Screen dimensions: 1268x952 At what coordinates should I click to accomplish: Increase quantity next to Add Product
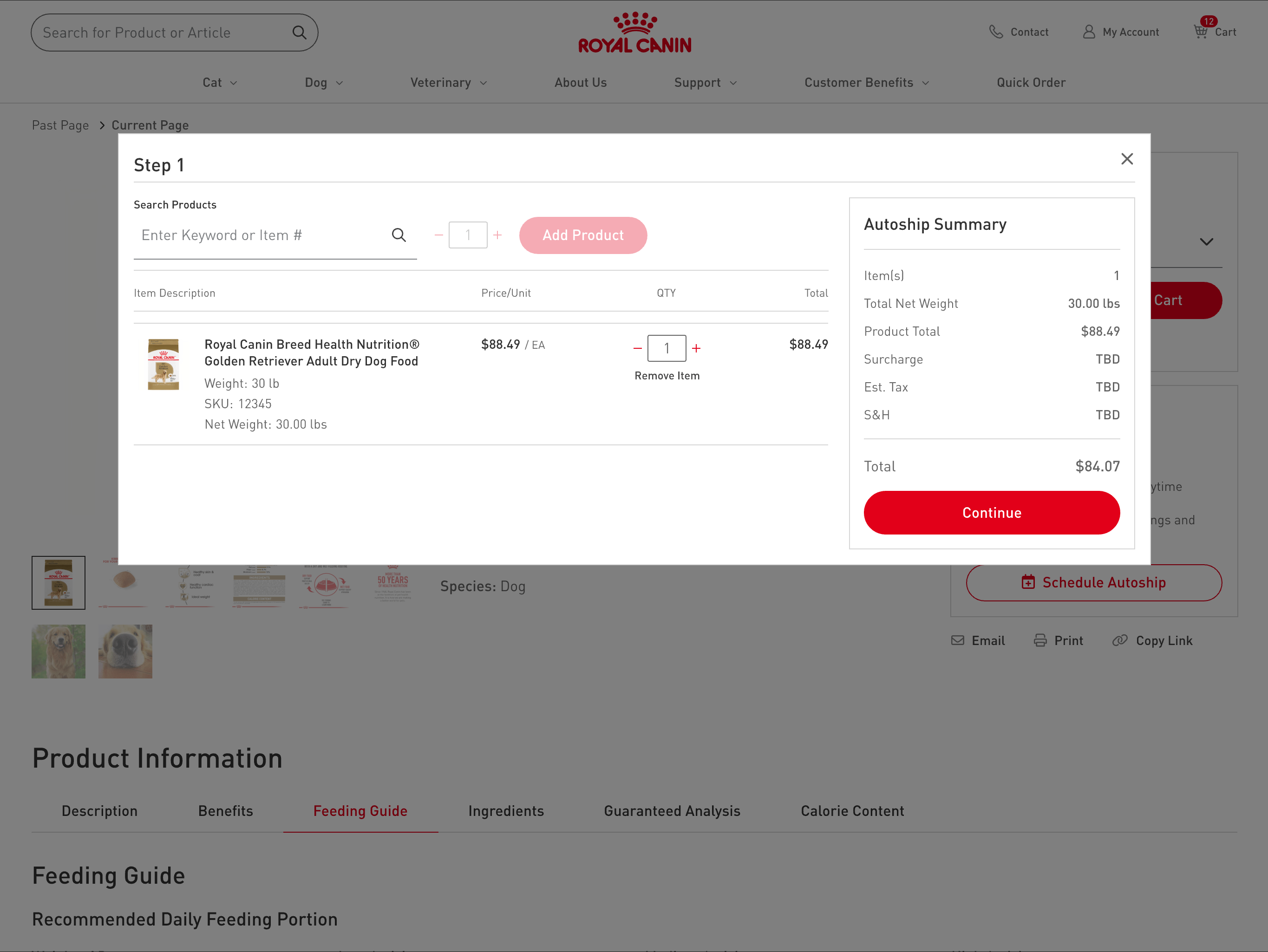tap(497, 235)
